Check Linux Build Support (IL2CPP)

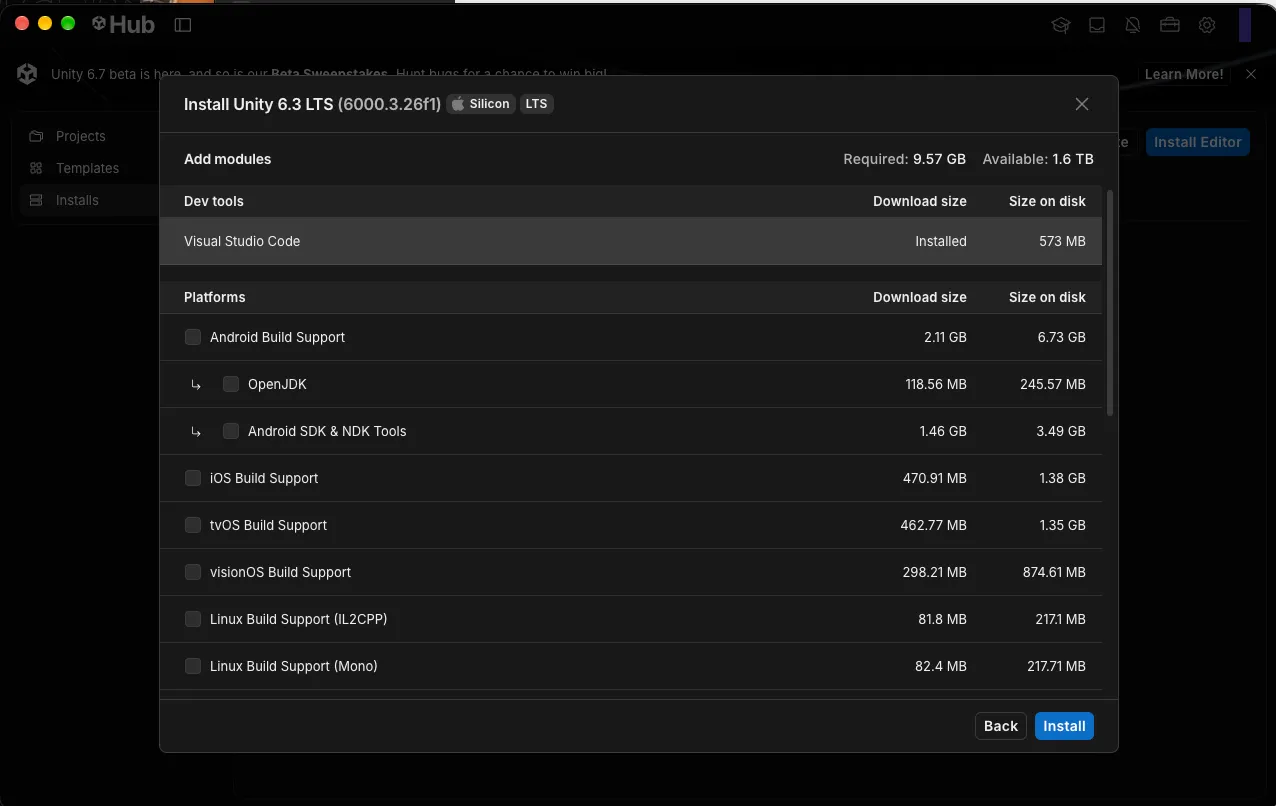(x=193, y=619)
